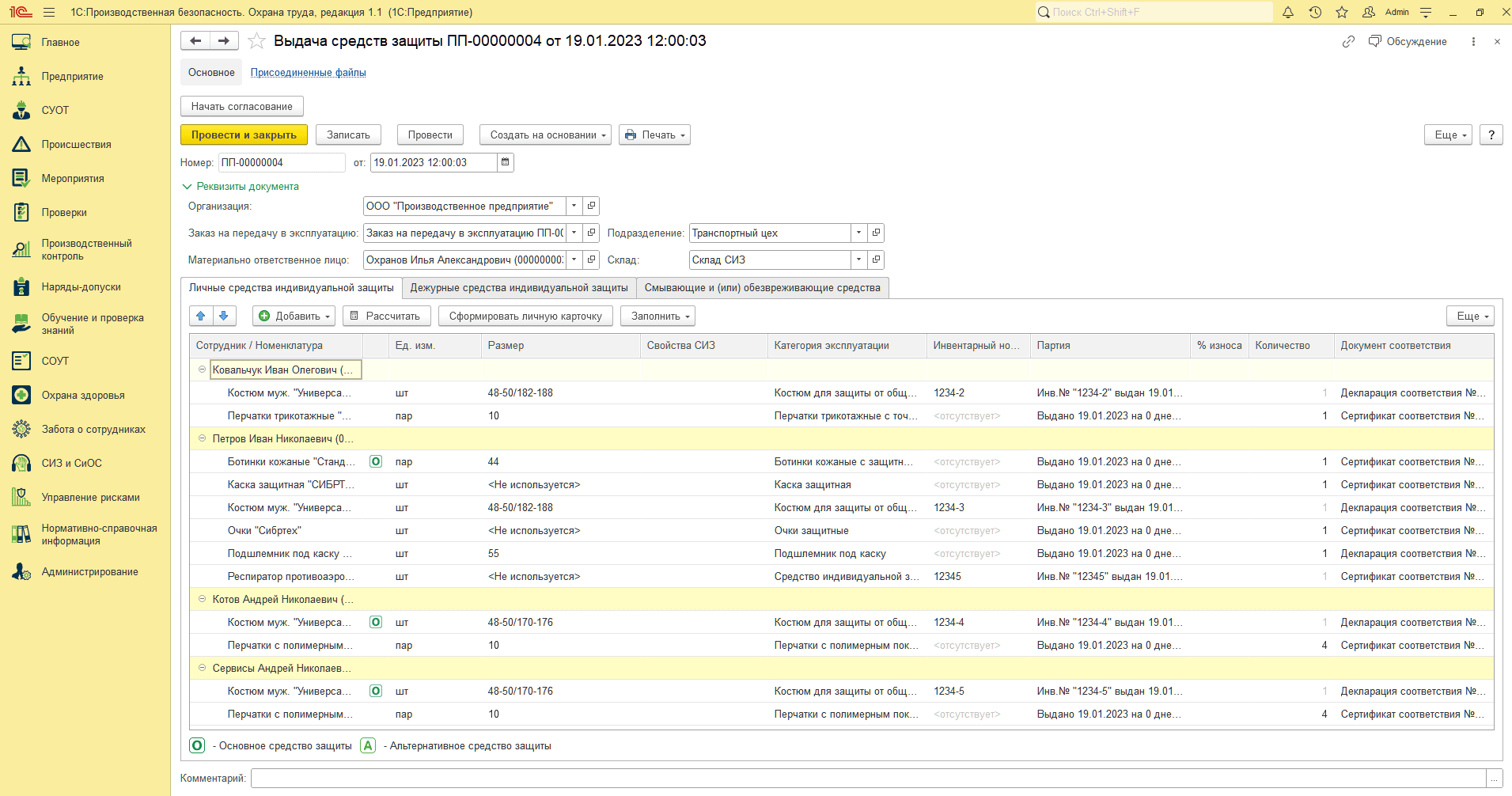Open Добавить dropdown button
The height and width of the screenshot is (796, 1512).
pyautogui.click(x=294, y=316)
